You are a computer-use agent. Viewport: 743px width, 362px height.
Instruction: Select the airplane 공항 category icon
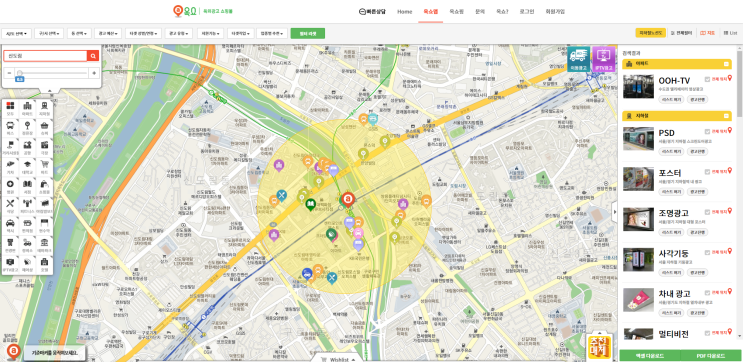(x=27, y=147)
